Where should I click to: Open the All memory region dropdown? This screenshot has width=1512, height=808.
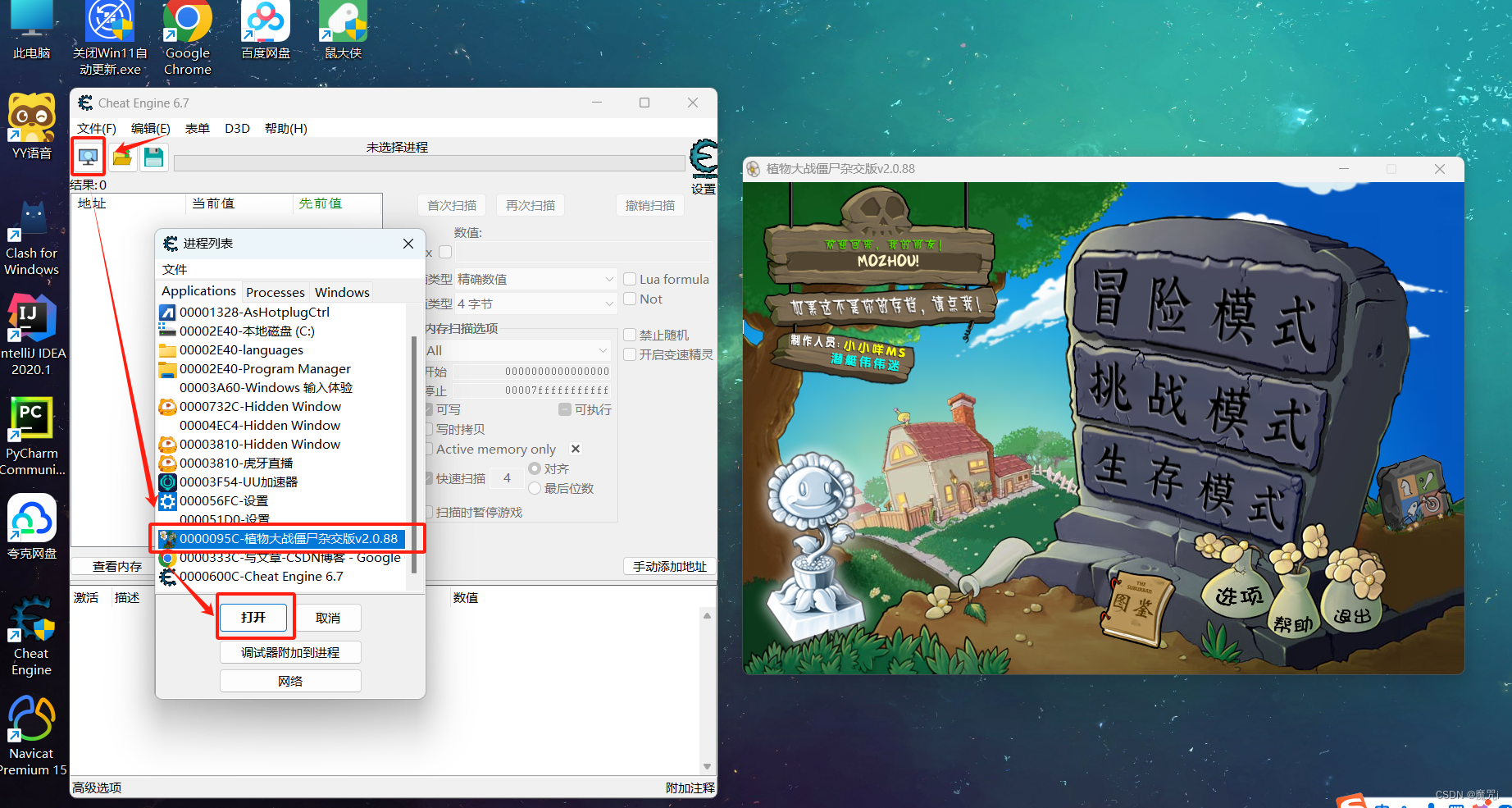517,350
